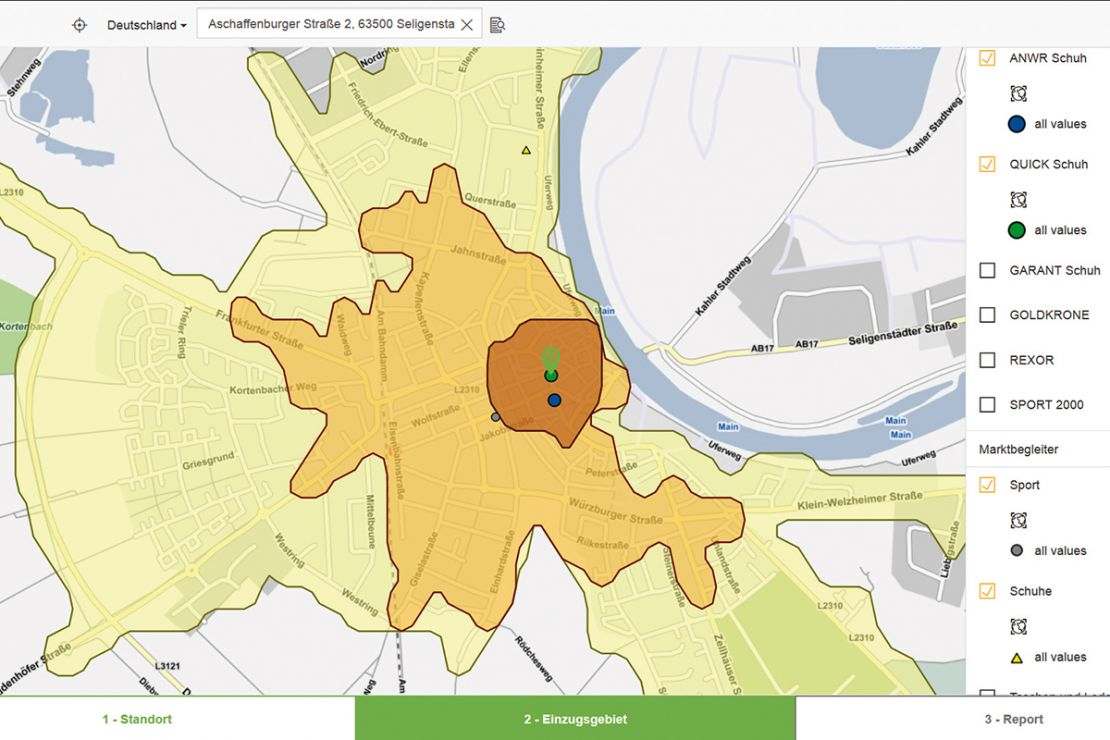The height and width of the screenshot is (740, 1110).
Task: Click the Klein-Welzheimer Straße map label
Action: point(860,500)
